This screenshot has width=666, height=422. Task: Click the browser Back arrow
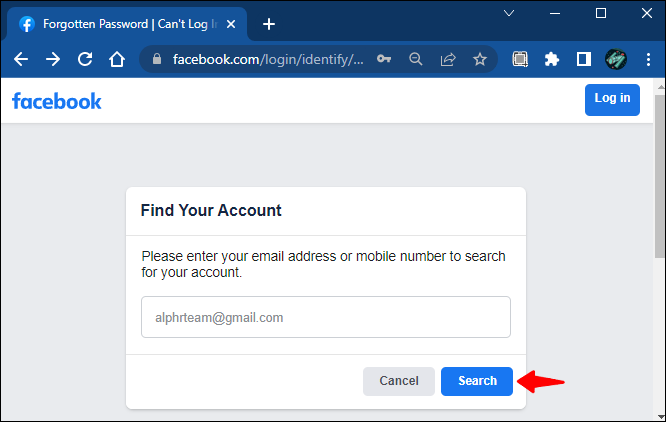[21, 59]
